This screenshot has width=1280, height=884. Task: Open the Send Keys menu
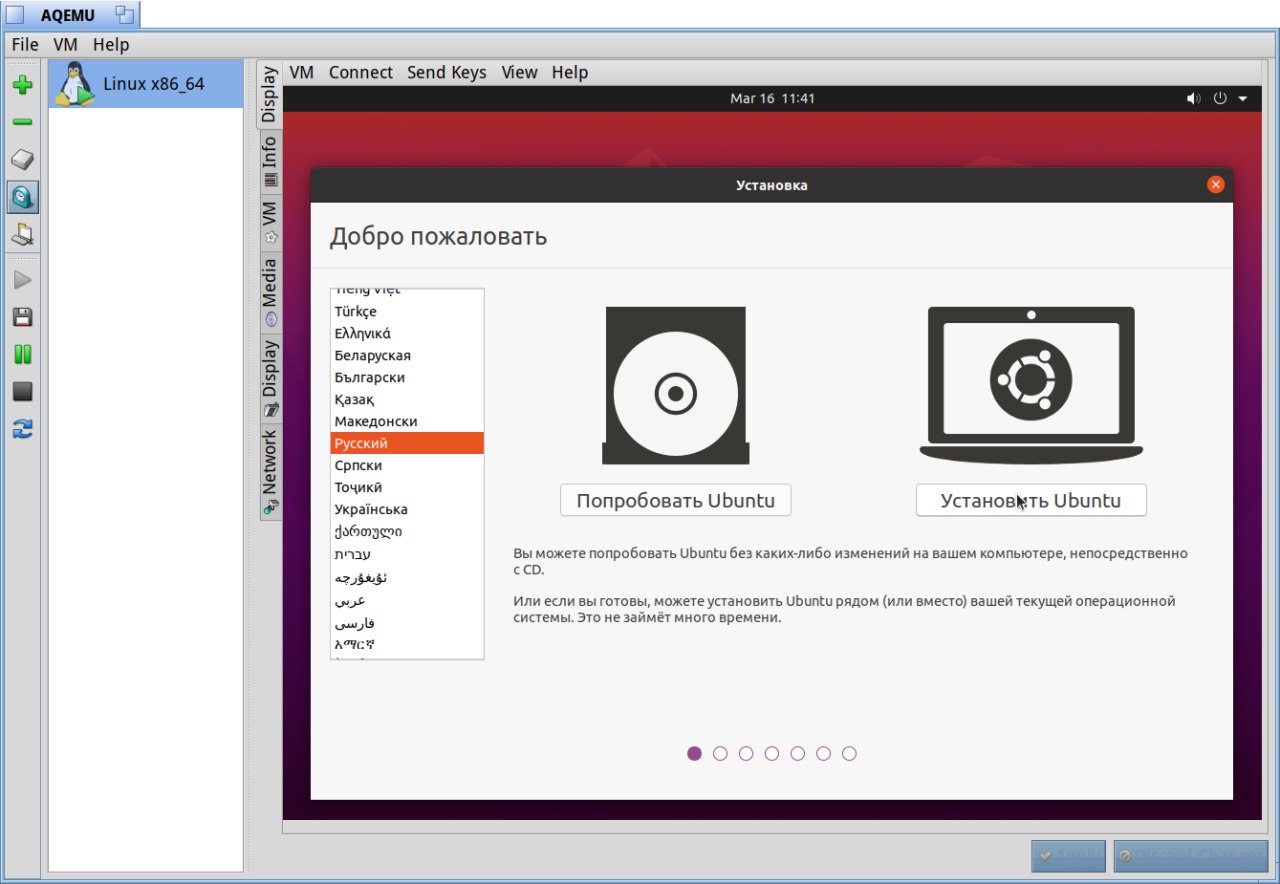[x=447, y=72]
